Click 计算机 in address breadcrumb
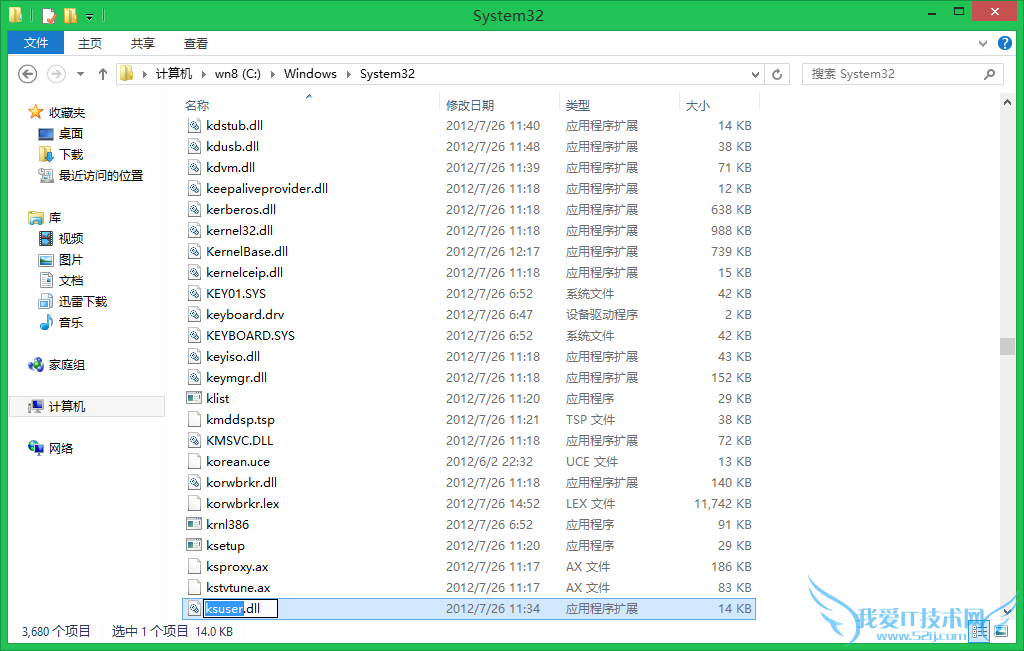 point(174,74)
